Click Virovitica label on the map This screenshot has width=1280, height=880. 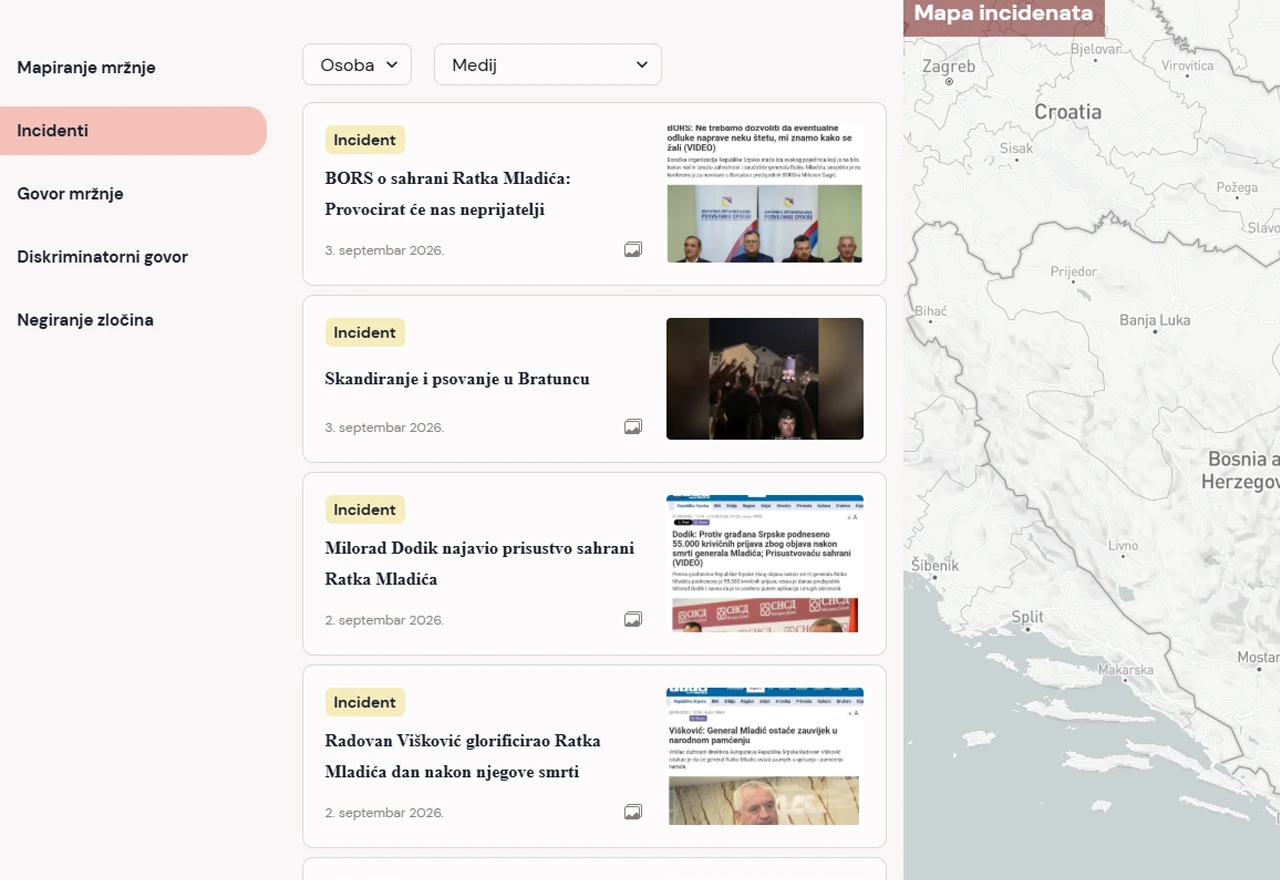tap(1188, 65)
